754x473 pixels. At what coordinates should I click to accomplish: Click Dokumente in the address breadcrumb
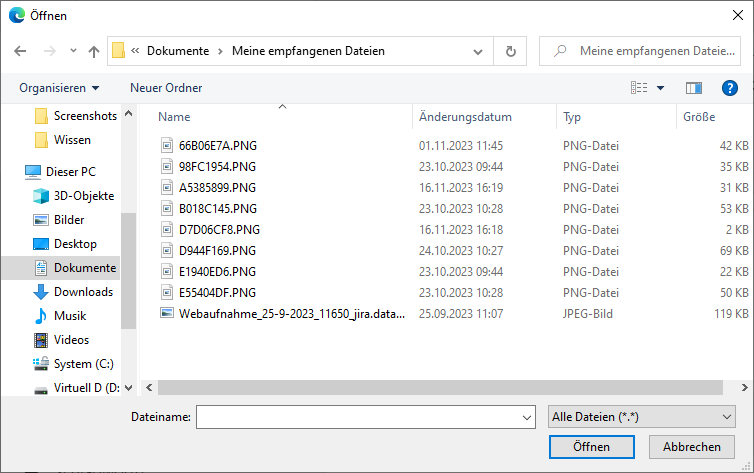(178, 51)
